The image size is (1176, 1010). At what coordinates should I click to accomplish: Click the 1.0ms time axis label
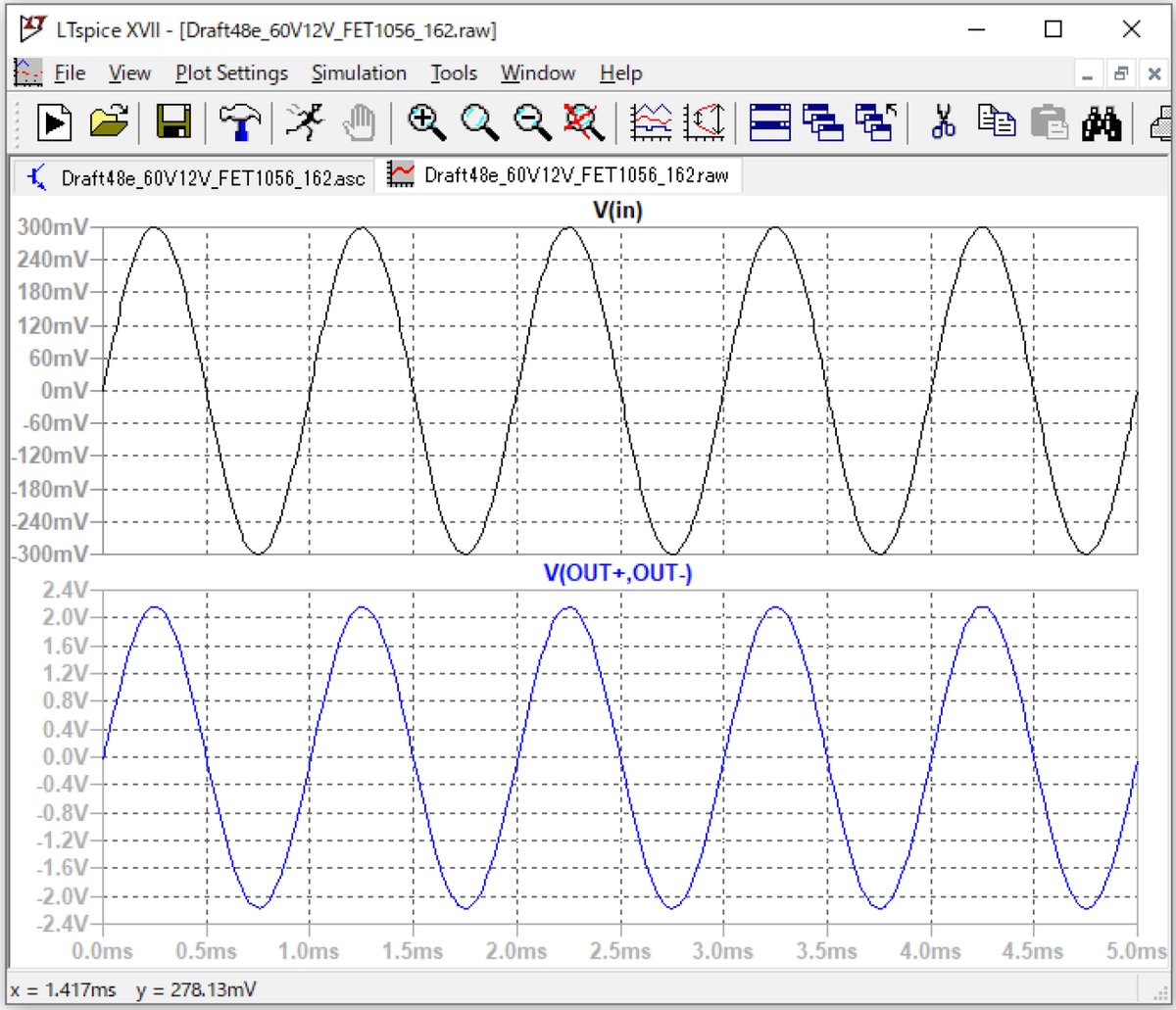pos(310,950)
